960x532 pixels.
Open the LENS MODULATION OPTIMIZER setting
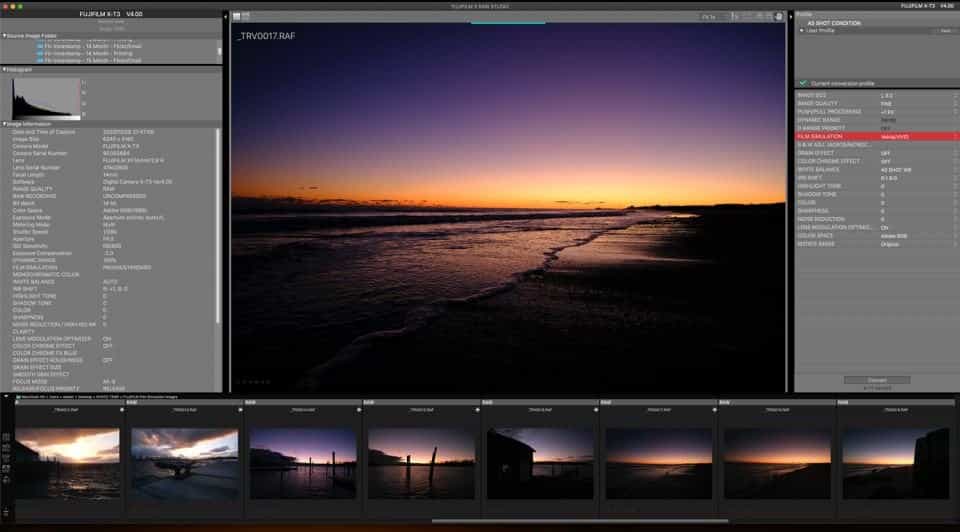pyautogui.click(x=877, y=227)
